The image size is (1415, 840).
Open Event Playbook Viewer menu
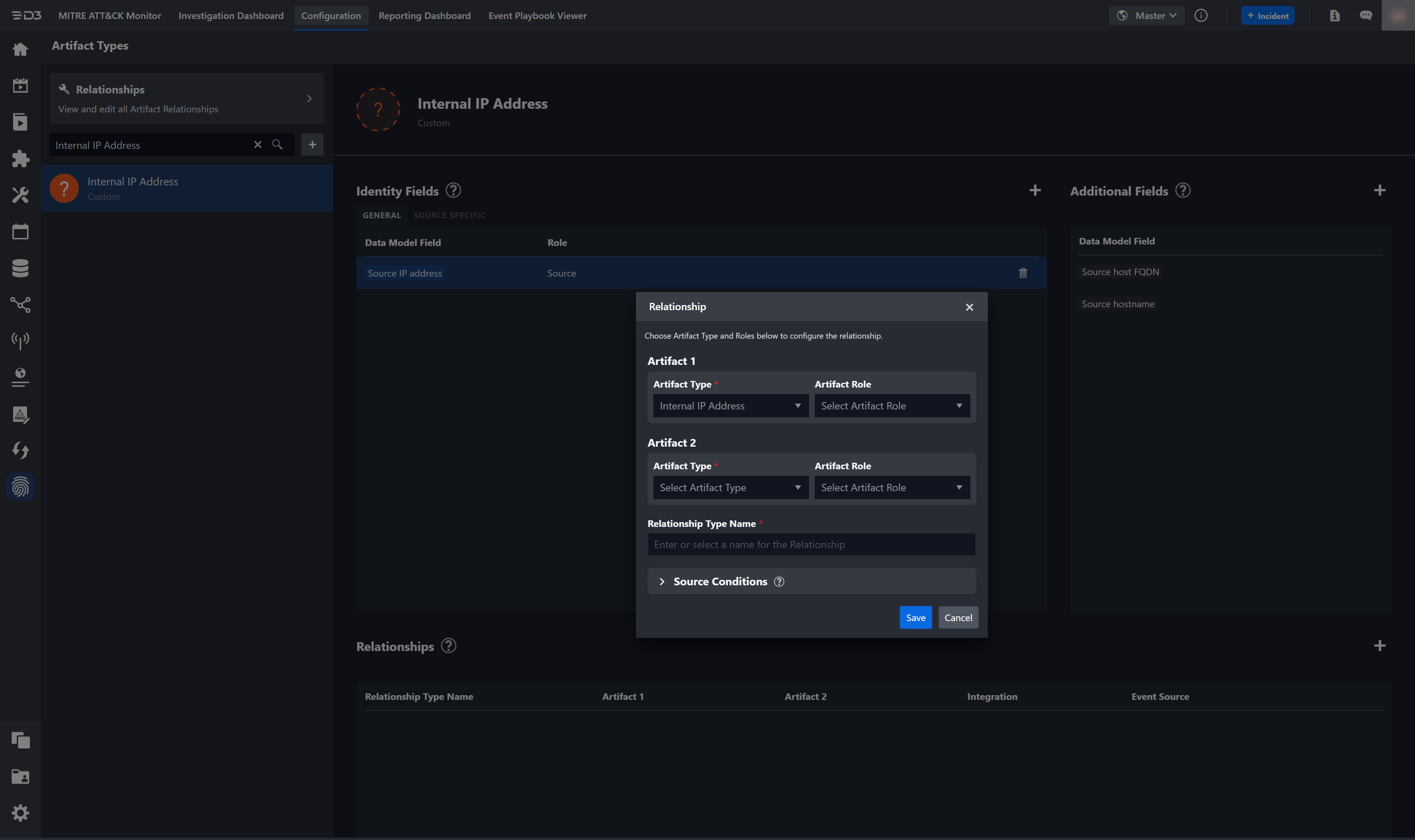tap(537, 16)
